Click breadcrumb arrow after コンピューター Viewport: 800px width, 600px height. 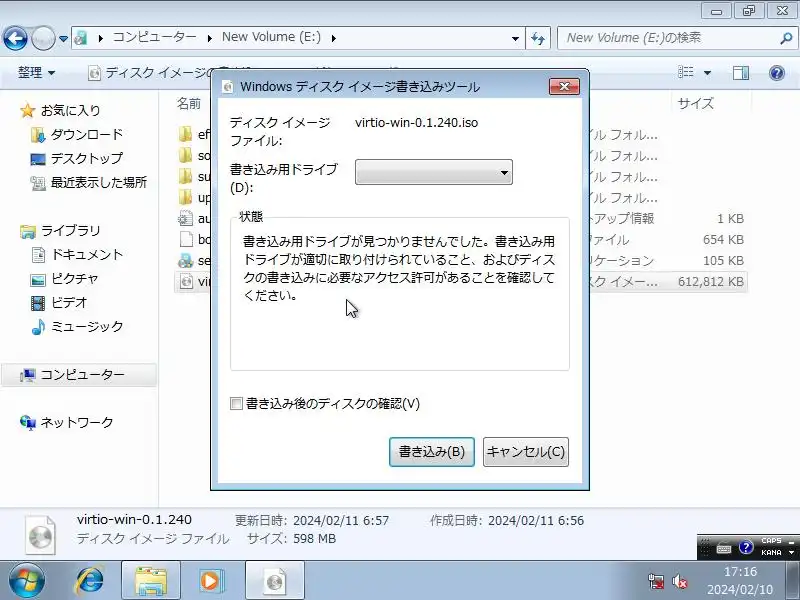pos(209,38)
